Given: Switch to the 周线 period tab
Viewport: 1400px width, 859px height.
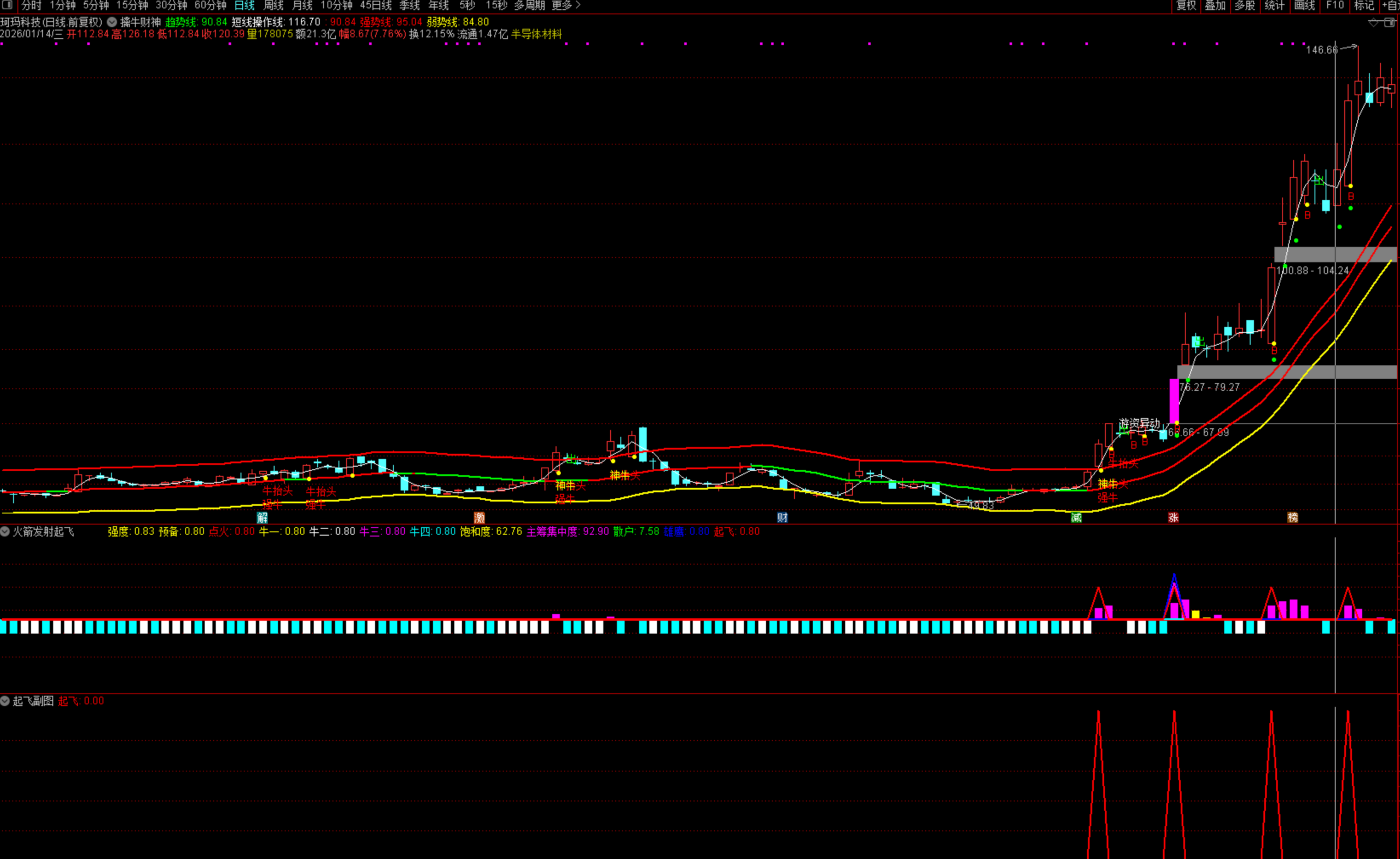Looking at the screenshot, I should click(274, 5).
